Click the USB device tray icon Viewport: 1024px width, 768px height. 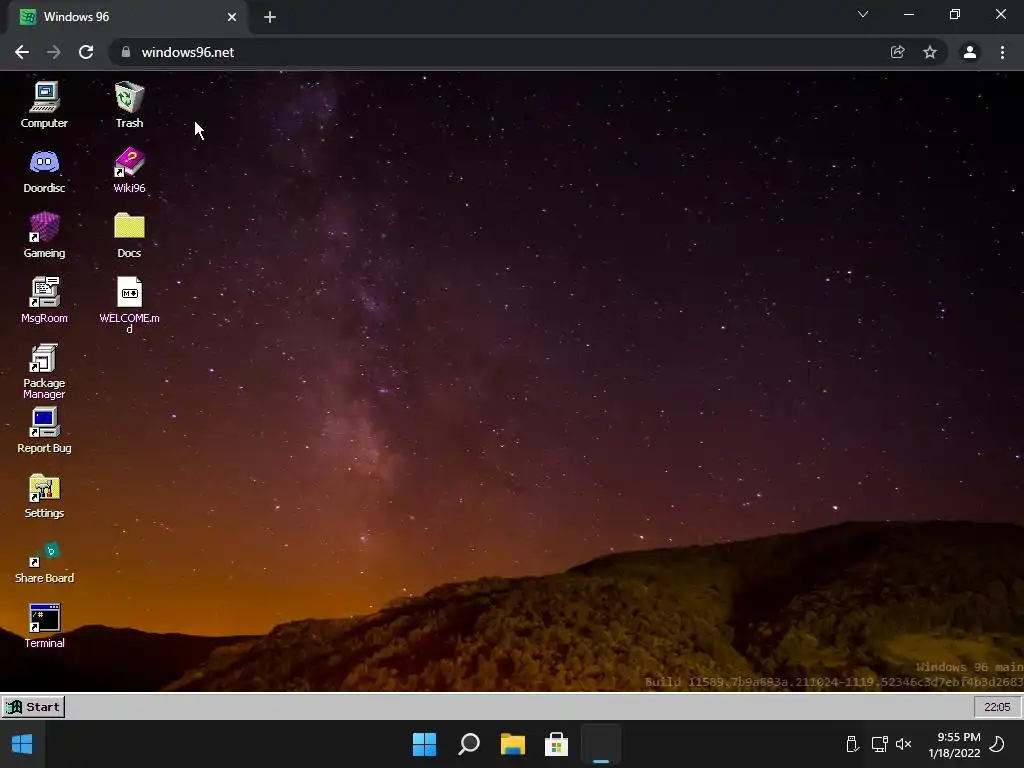click(x=852, y=744)
